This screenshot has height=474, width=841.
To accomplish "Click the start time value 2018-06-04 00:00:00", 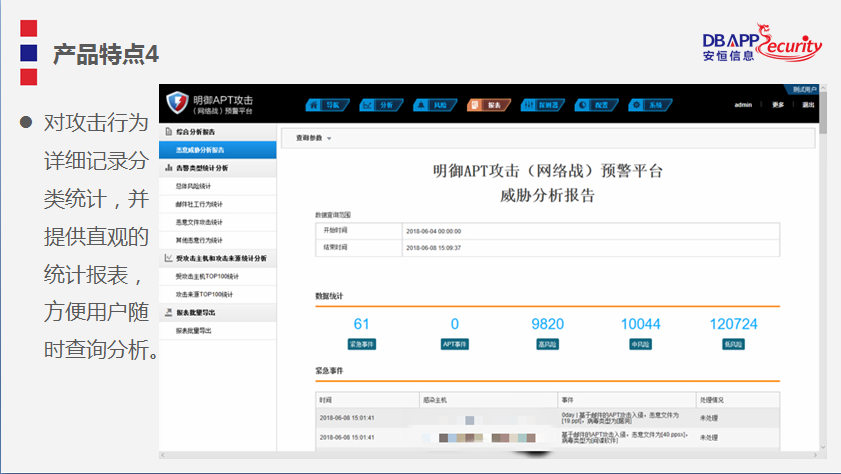I will click(x=433, y=232).
